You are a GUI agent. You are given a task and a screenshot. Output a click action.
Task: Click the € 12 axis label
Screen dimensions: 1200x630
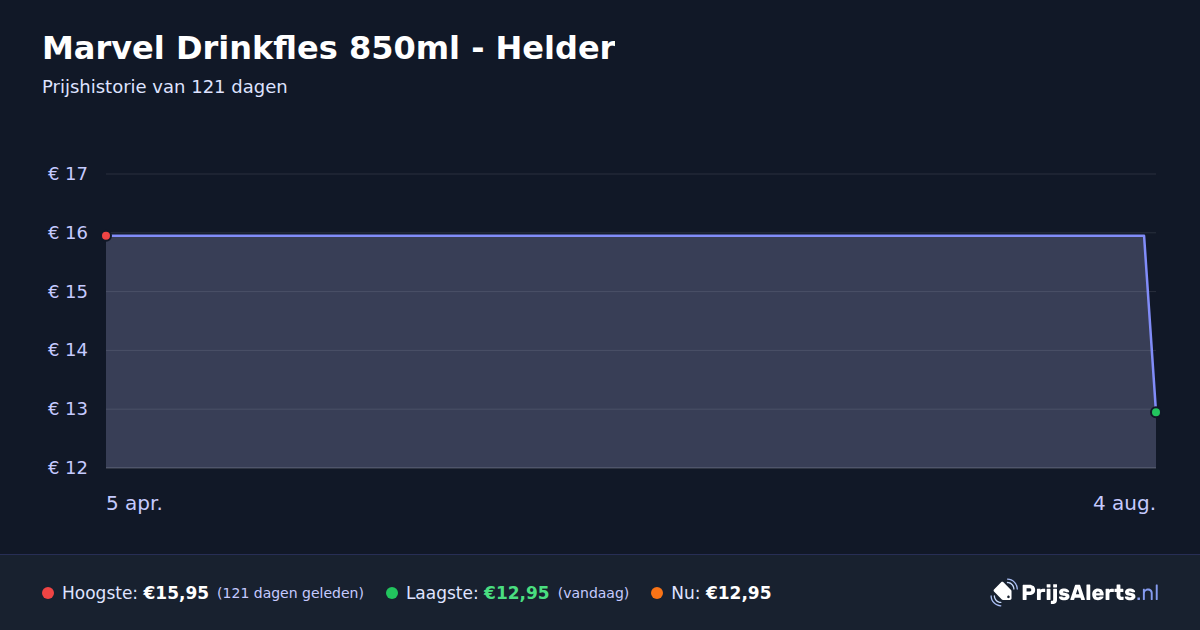pyautogui.click(x=68, y=468)
